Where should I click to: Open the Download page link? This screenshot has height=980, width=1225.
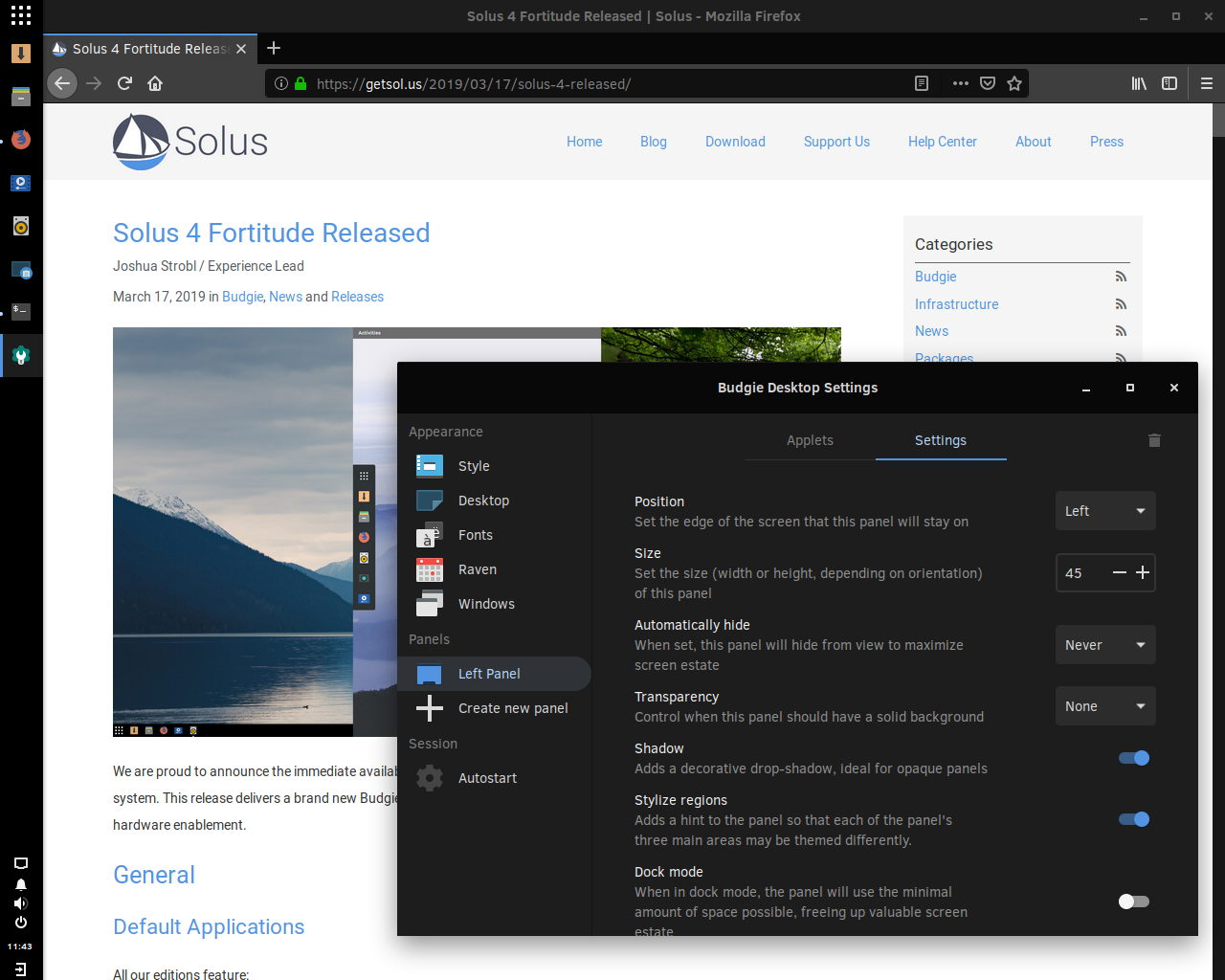[x=735, y=142]
